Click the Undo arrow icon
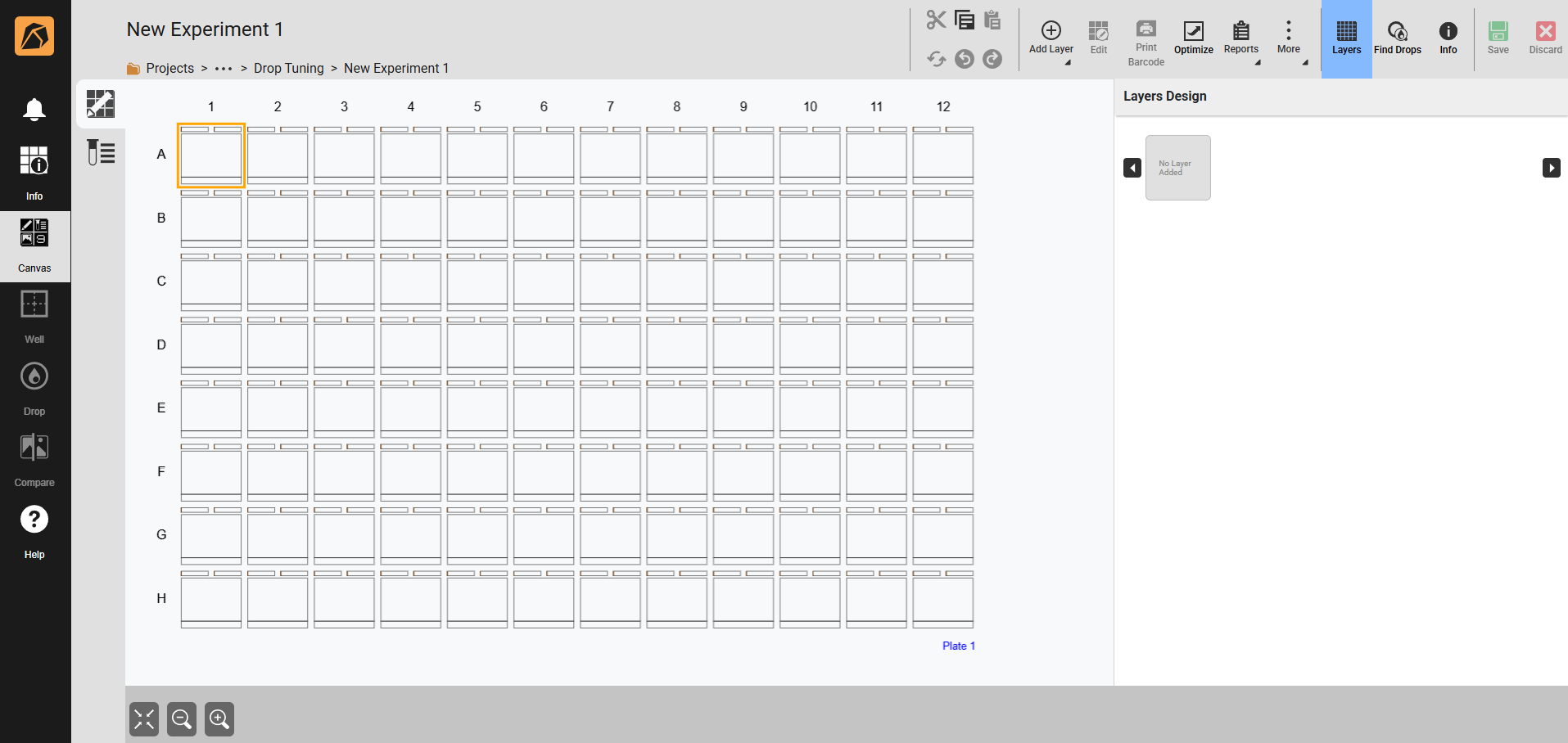 tap(965, 59)
